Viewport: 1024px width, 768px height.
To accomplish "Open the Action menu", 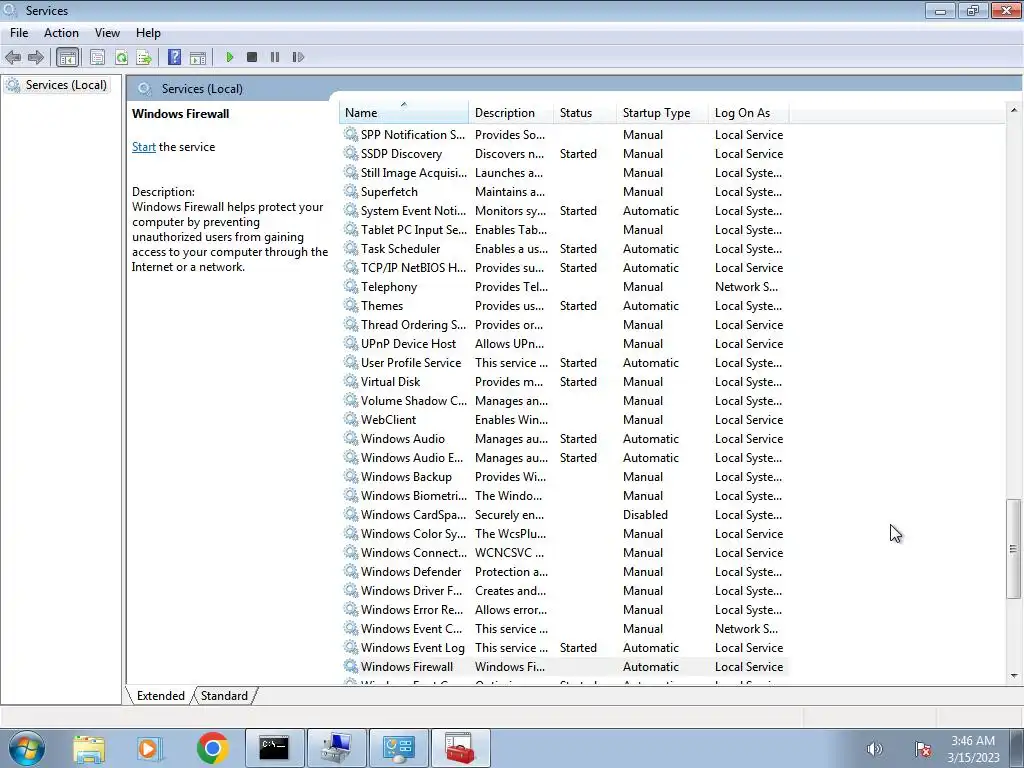I will pyautogui.click(x=61, y=33).
